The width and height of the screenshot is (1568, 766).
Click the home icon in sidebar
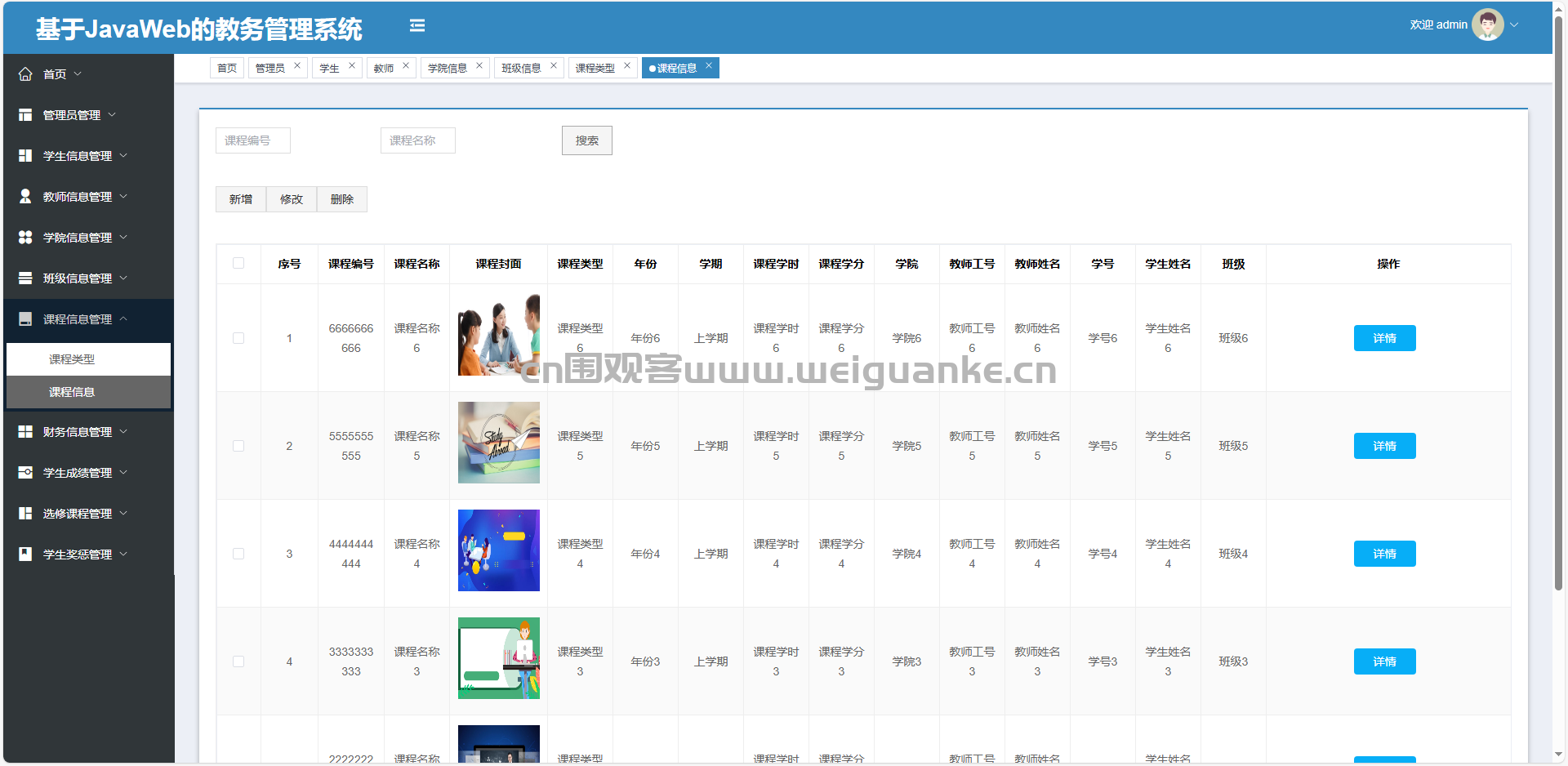(x=25, y=74)
